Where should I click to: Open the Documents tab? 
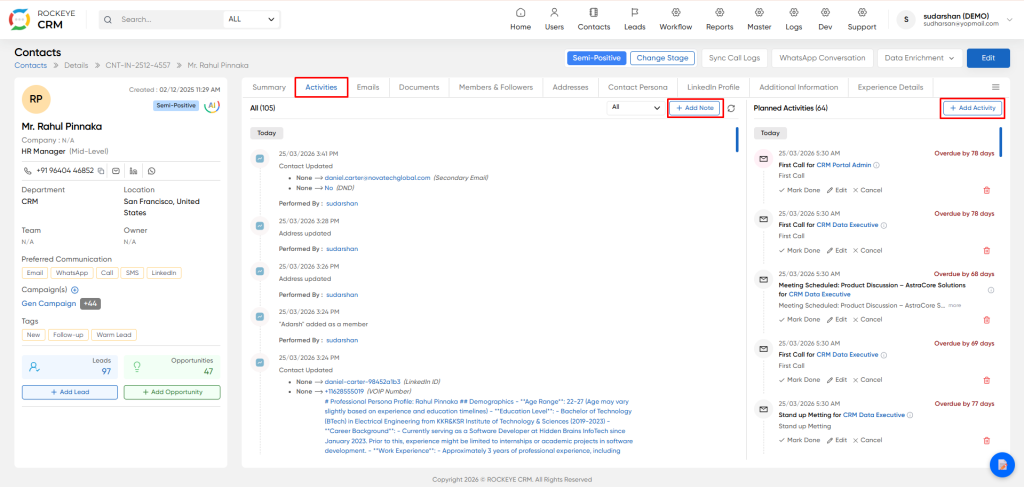(419, 87)
